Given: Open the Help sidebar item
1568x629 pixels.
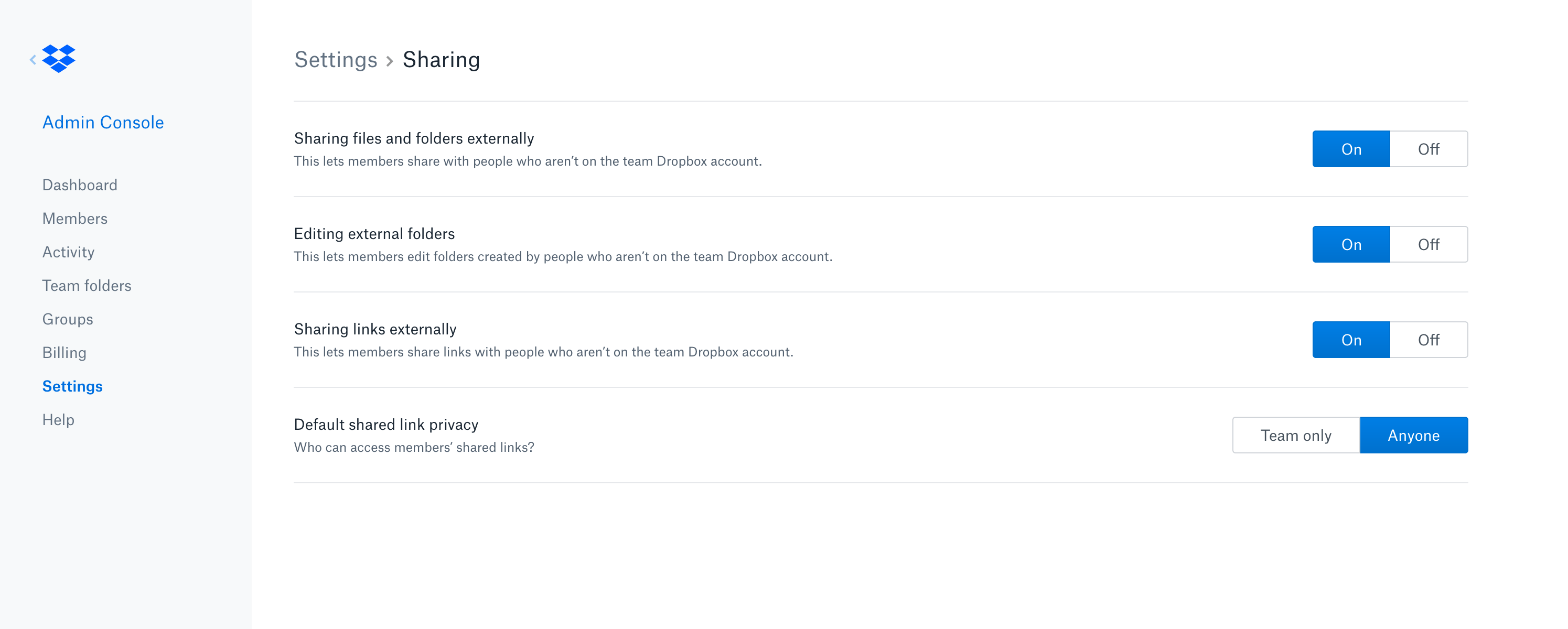Looking at the screenshot, I should [58, 420].
